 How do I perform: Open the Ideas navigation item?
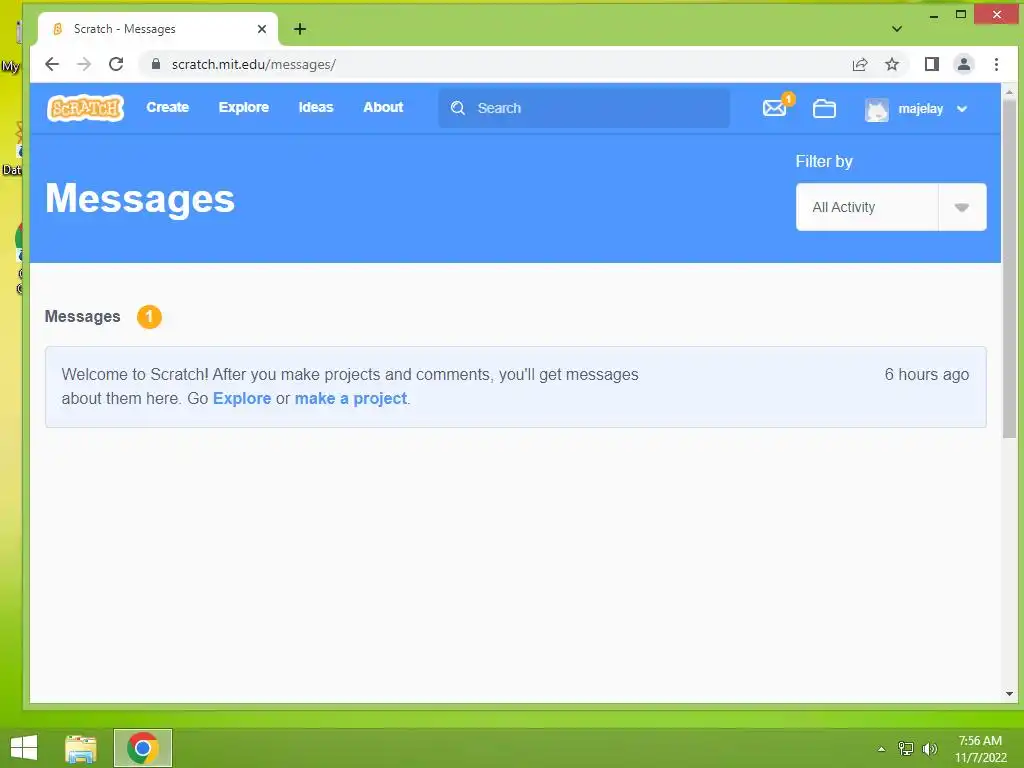click(x=316, y=107)
